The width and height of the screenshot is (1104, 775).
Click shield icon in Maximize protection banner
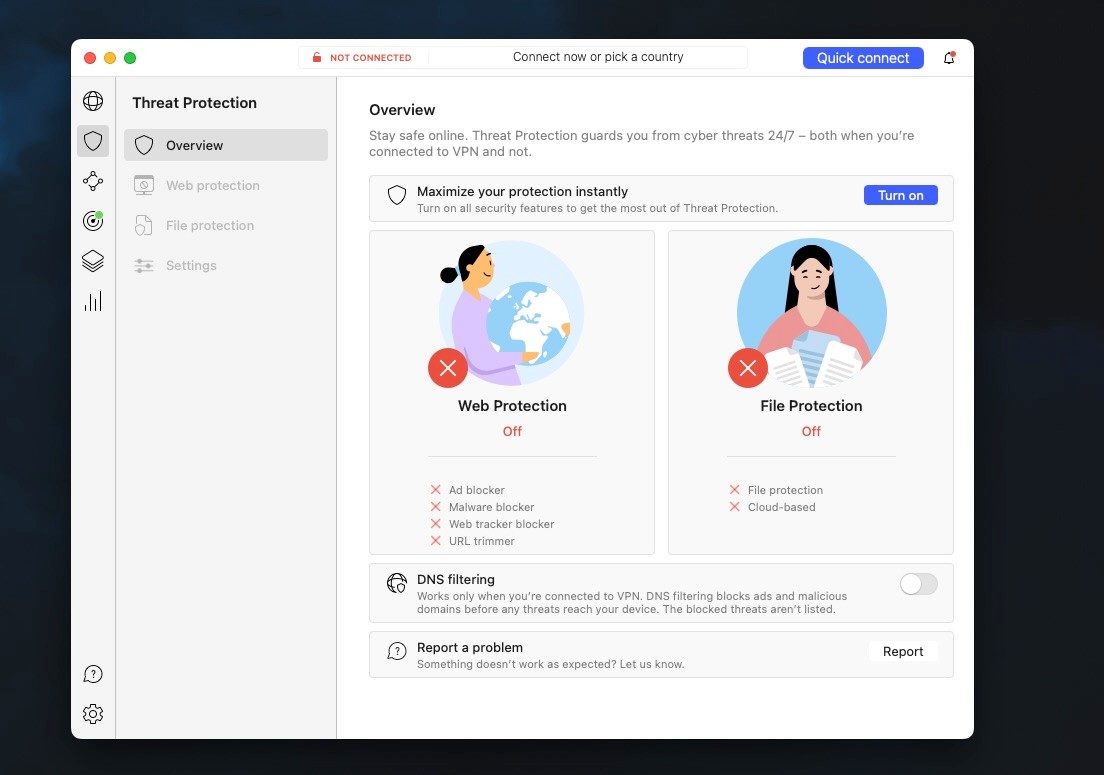397,195
